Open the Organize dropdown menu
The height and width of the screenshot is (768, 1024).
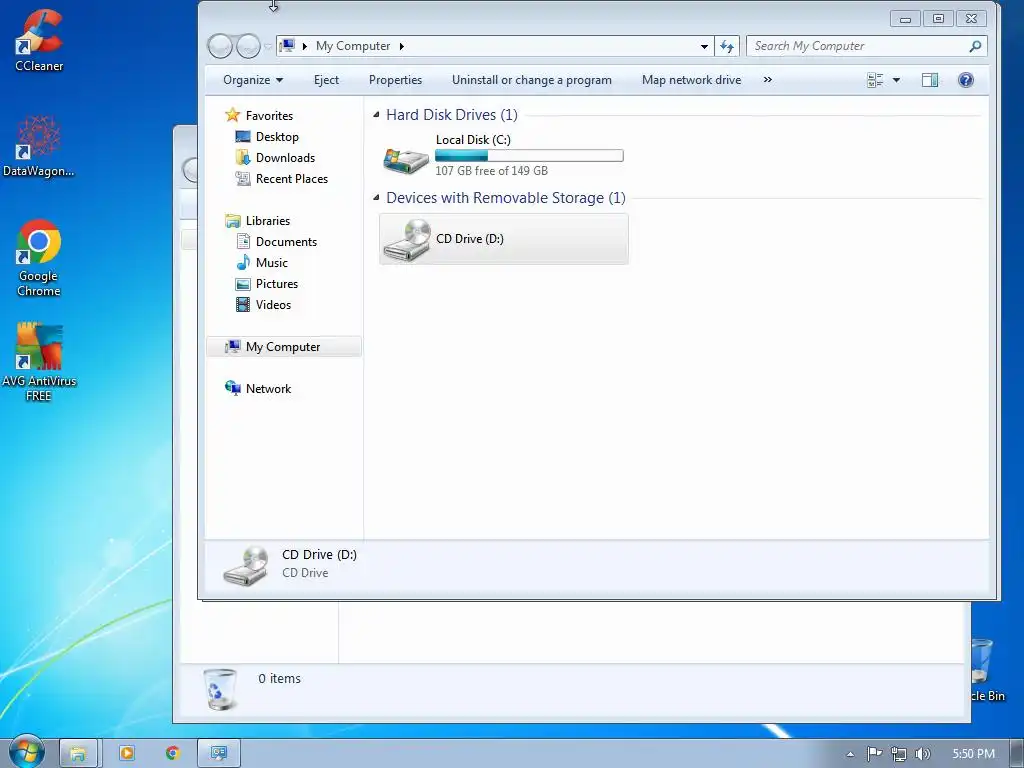[x=253, y=80]
